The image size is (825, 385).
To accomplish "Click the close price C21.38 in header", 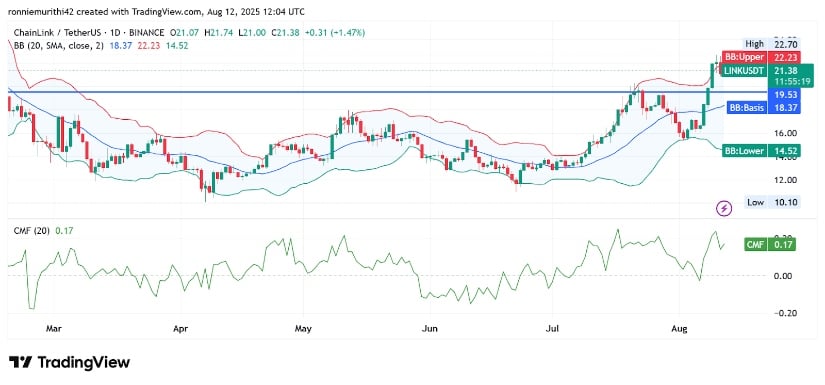I will [285, 33].
